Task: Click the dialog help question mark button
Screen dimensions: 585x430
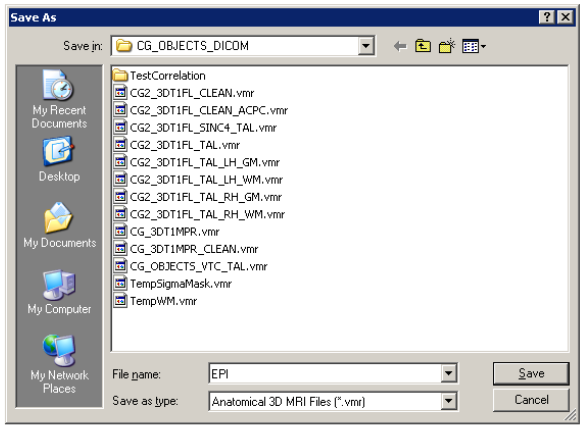Action: click(x=547, y=17)
